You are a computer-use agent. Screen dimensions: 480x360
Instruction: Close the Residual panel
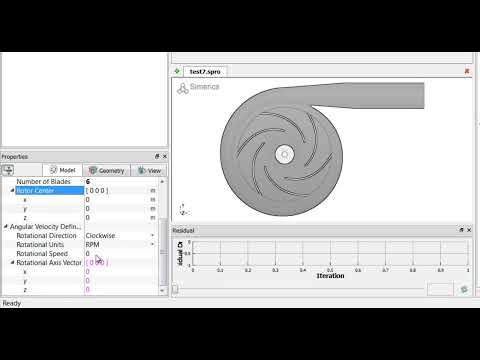click(x=469, y=230)
